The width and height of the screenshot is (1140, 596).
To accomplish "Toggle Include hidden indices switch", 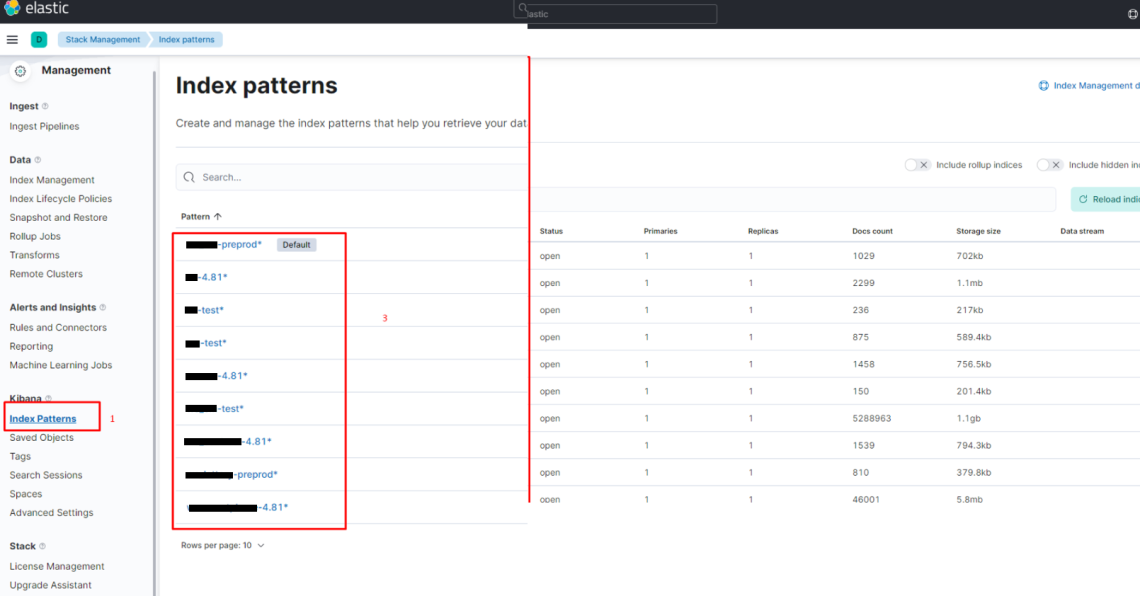I will (x=1049, y=165).
